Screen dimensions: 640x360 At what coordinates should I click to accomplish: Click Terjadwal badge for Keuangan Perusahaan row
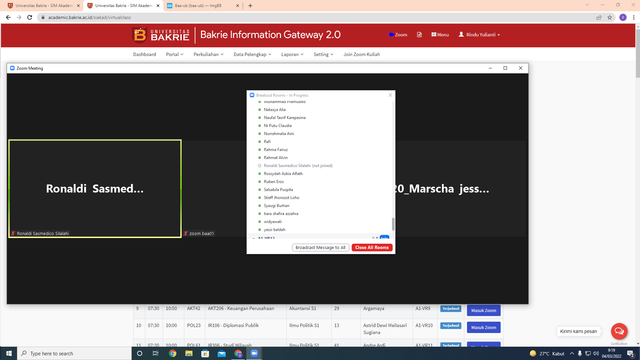click(x=451, y=309)
